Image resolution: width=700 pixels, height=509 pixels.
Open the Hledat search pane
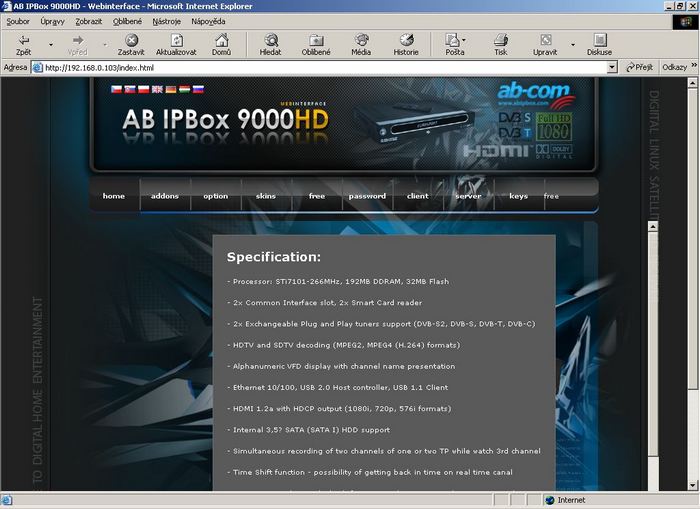point(271,45)
